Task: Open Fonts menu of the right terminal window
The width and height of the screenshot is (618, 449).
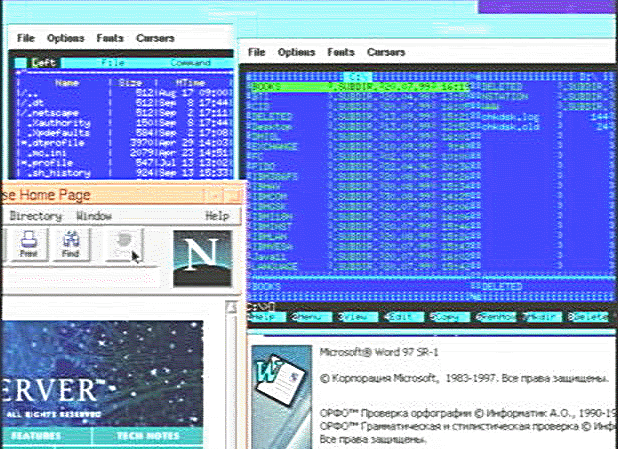Action: tap(341, 52)
